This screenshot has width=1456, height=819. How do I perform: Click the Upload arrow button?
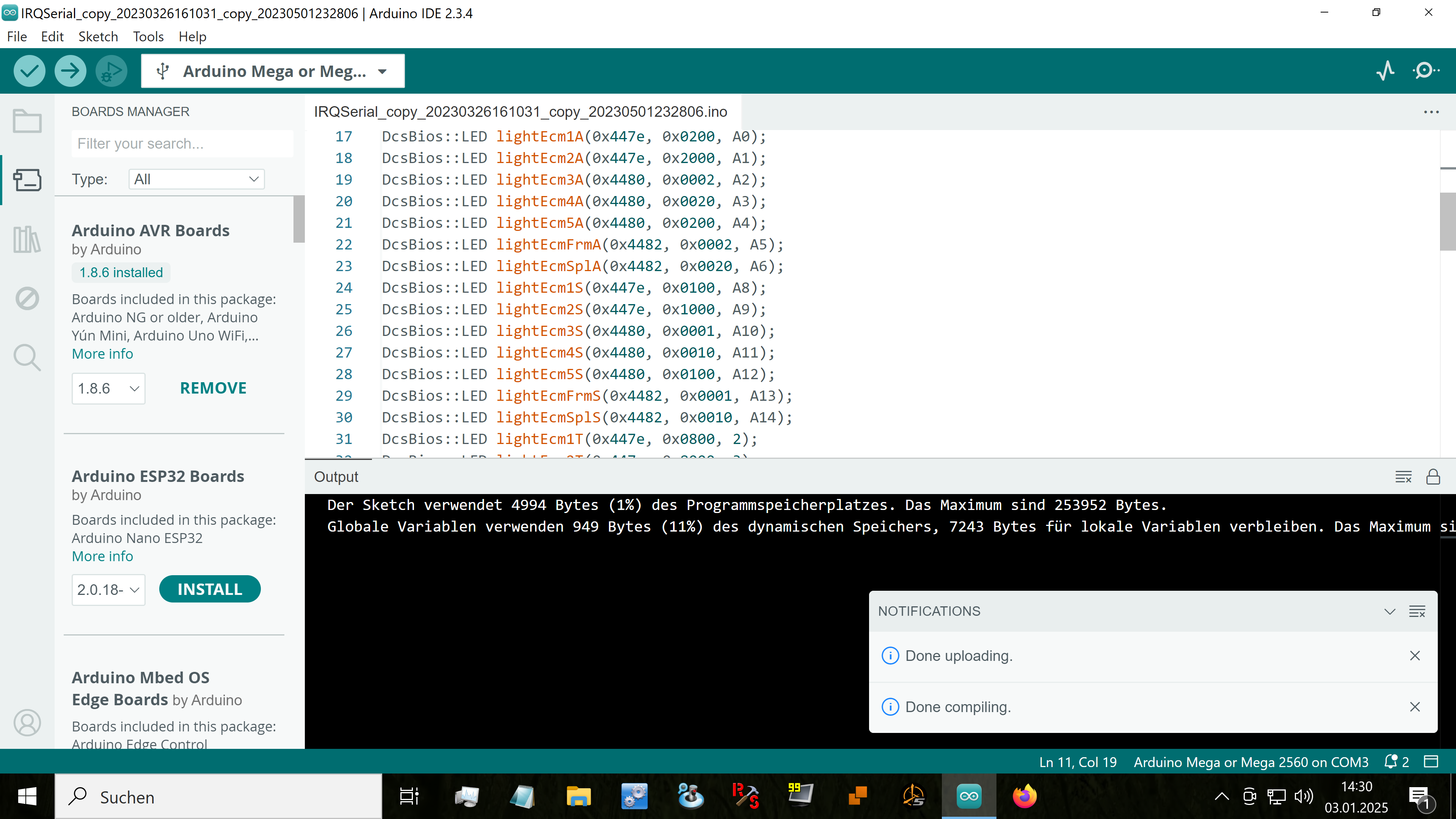70,71
